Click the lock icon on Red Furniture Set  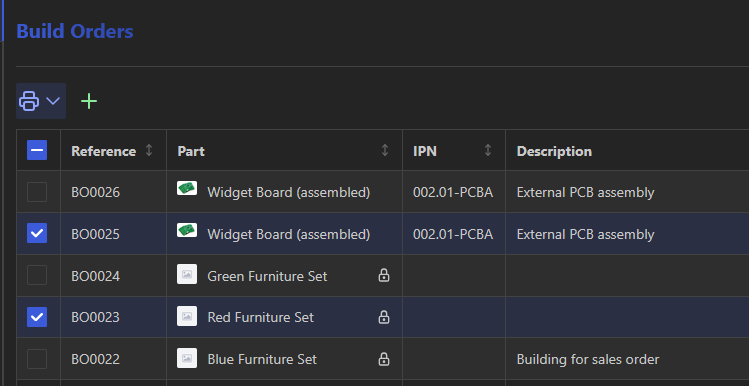(x=384, y=317)
